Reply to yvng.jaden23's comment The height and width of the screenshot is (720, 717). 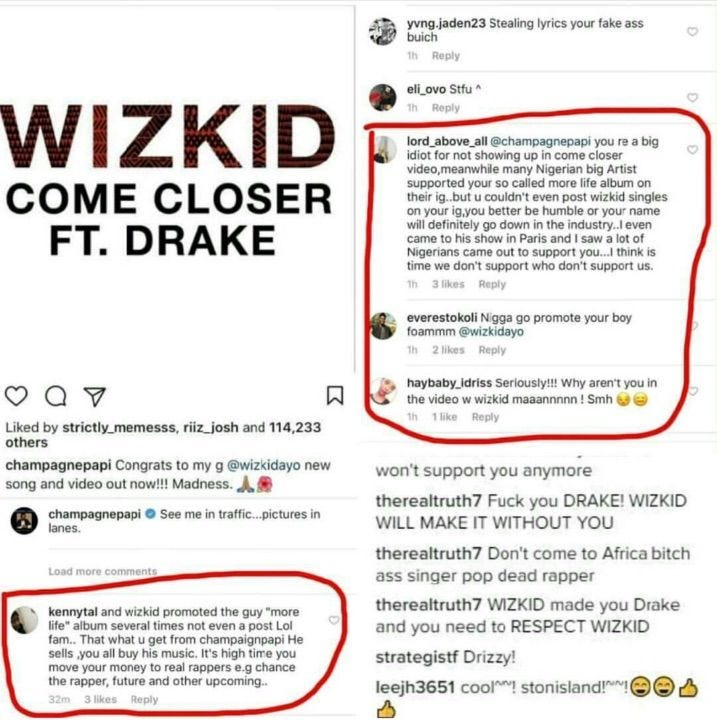[x=446, y=56]
